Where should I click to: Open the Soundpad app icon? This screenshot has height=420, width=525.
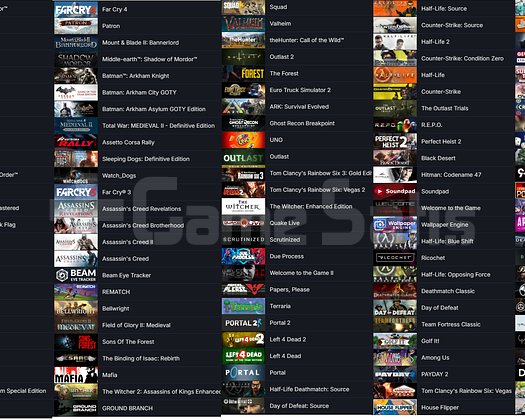click(395, 191)
